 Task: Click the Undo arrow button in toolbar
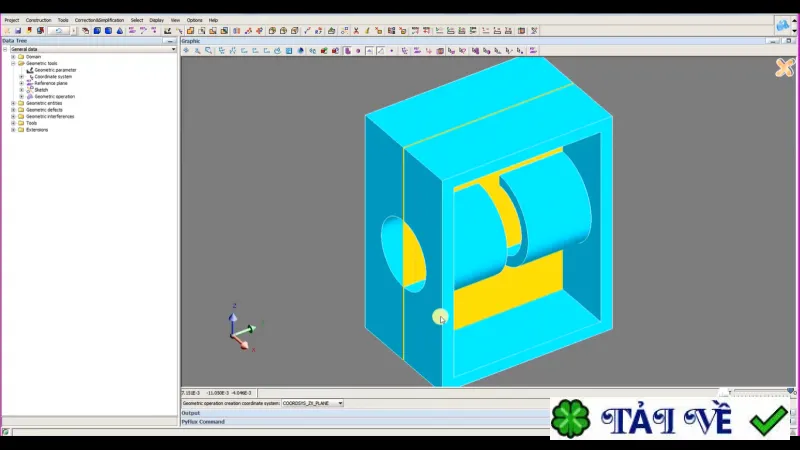click(x=59, y=31)
